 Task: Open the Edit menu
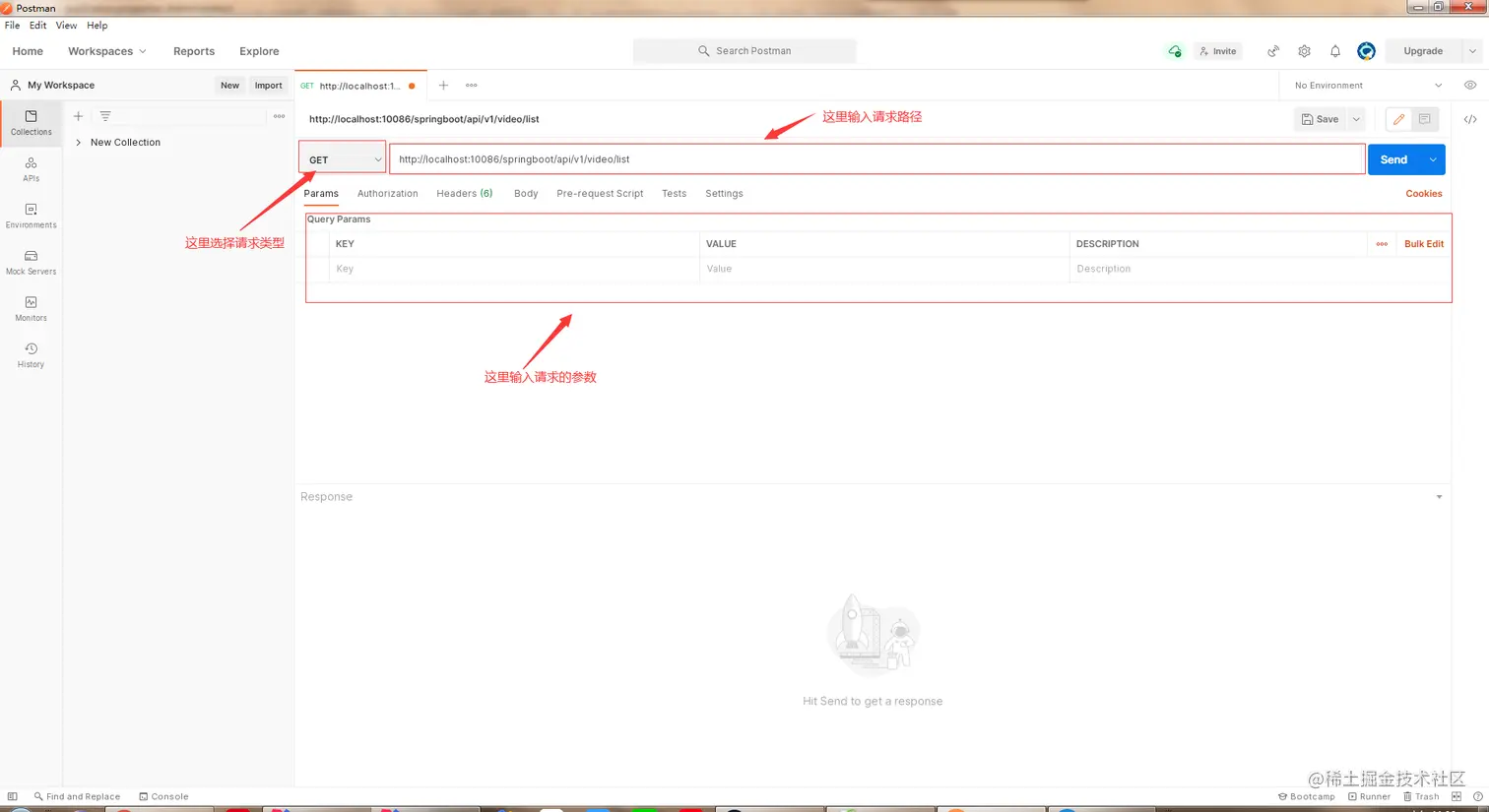pos(38,26)
